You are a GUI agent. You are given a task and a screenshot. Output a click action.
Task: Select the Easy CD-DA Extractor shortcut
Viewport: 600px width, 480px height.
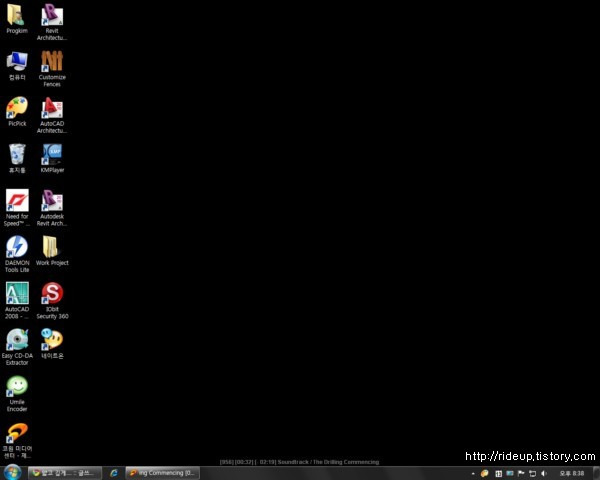pyautogui.click(x=17, y=347)
